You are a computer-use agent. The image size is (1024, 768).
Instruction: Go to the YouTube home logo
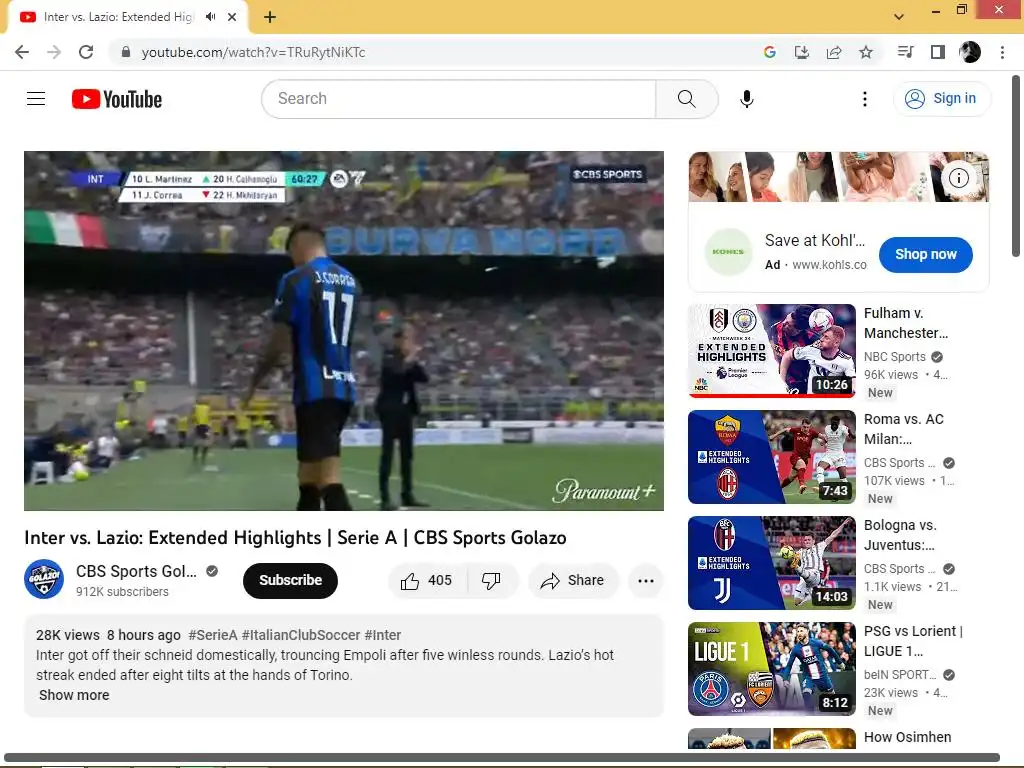[x=117, y=99]
